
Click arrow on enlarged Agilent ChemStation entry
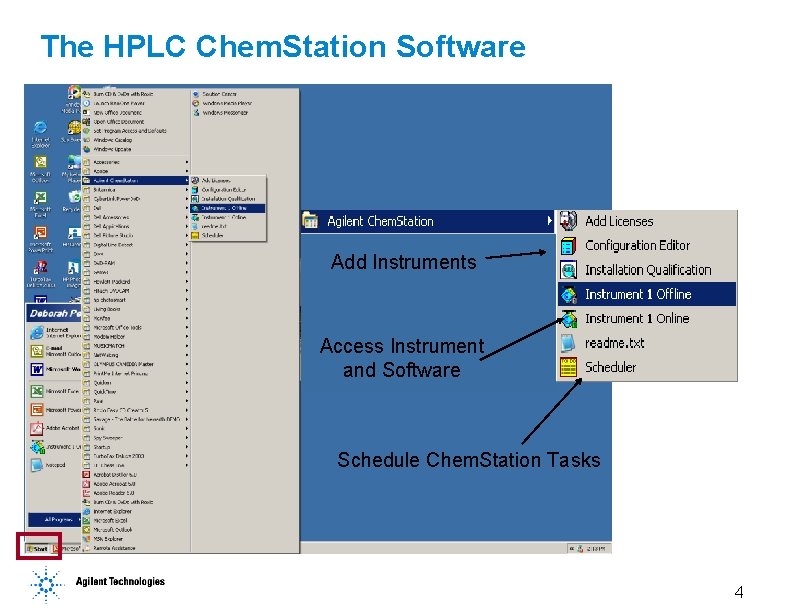coord(549,221)
